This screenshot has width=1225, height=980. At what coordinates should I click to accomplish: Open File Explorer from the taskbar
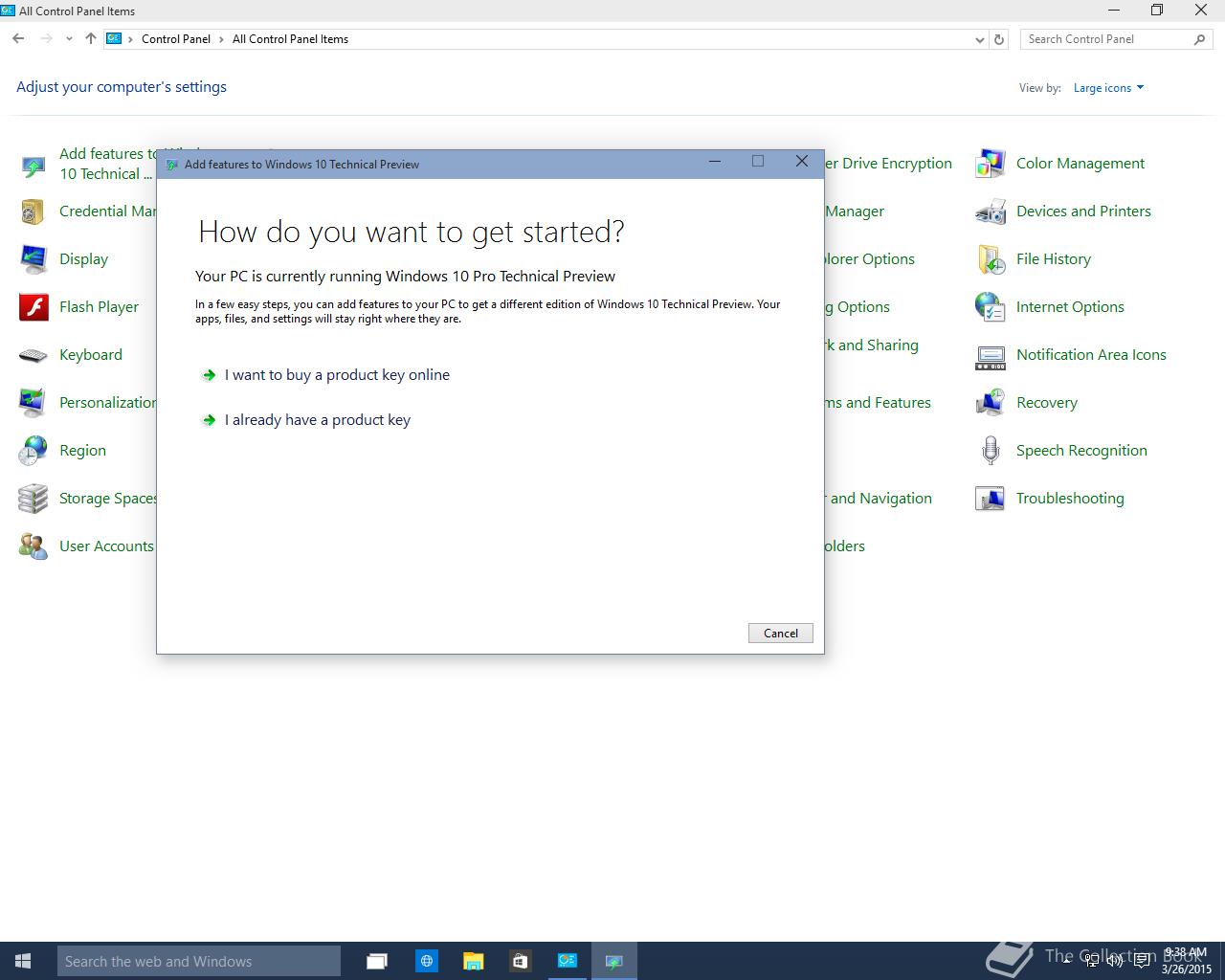click(473, 961)
